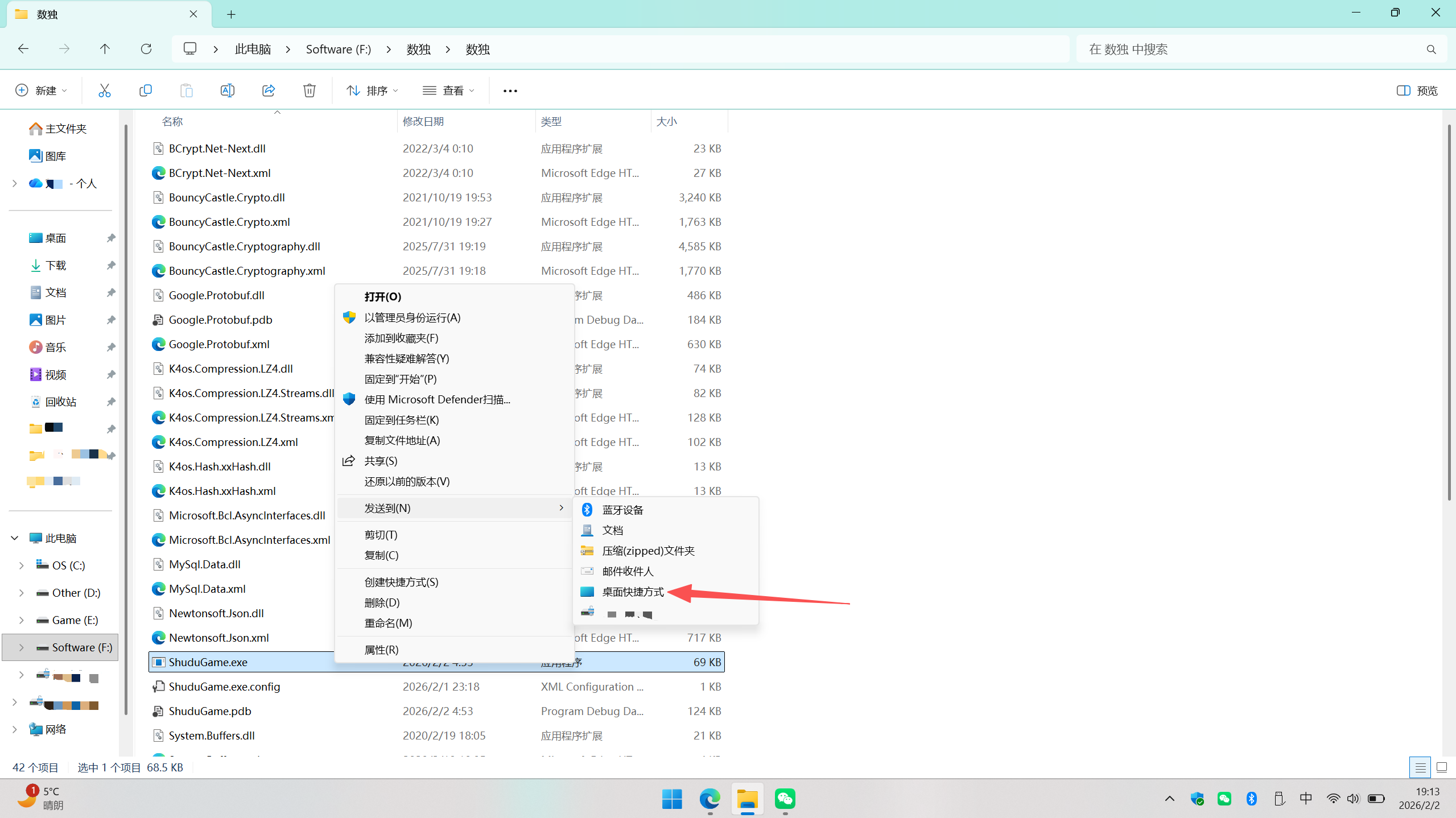Switch to large thumbnails view at bottom-right
1456x818 pixels.
1441,767
